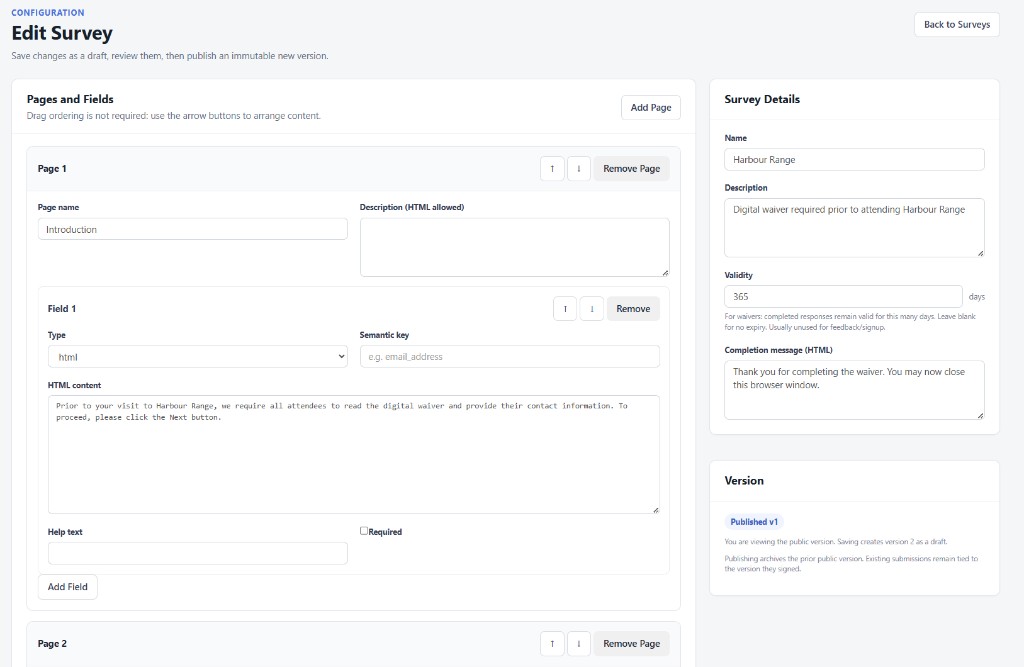
Task: Click the CONFIGURATION breadcrumb label
Action: coord(48,12)
